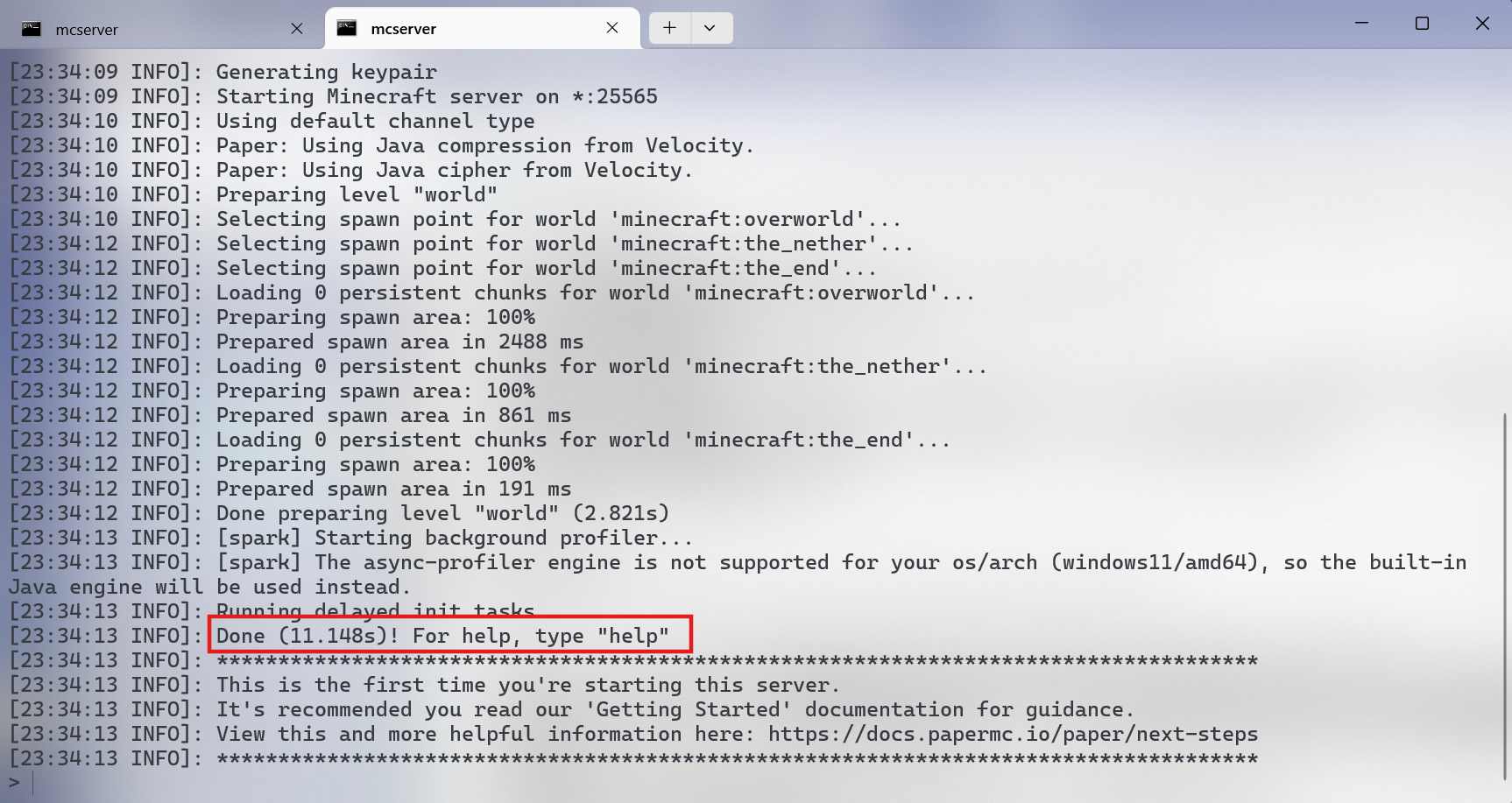Screen dimensions: 1512x803
Task: Select the active second mcserver tab
Action: tap(464, 29)
